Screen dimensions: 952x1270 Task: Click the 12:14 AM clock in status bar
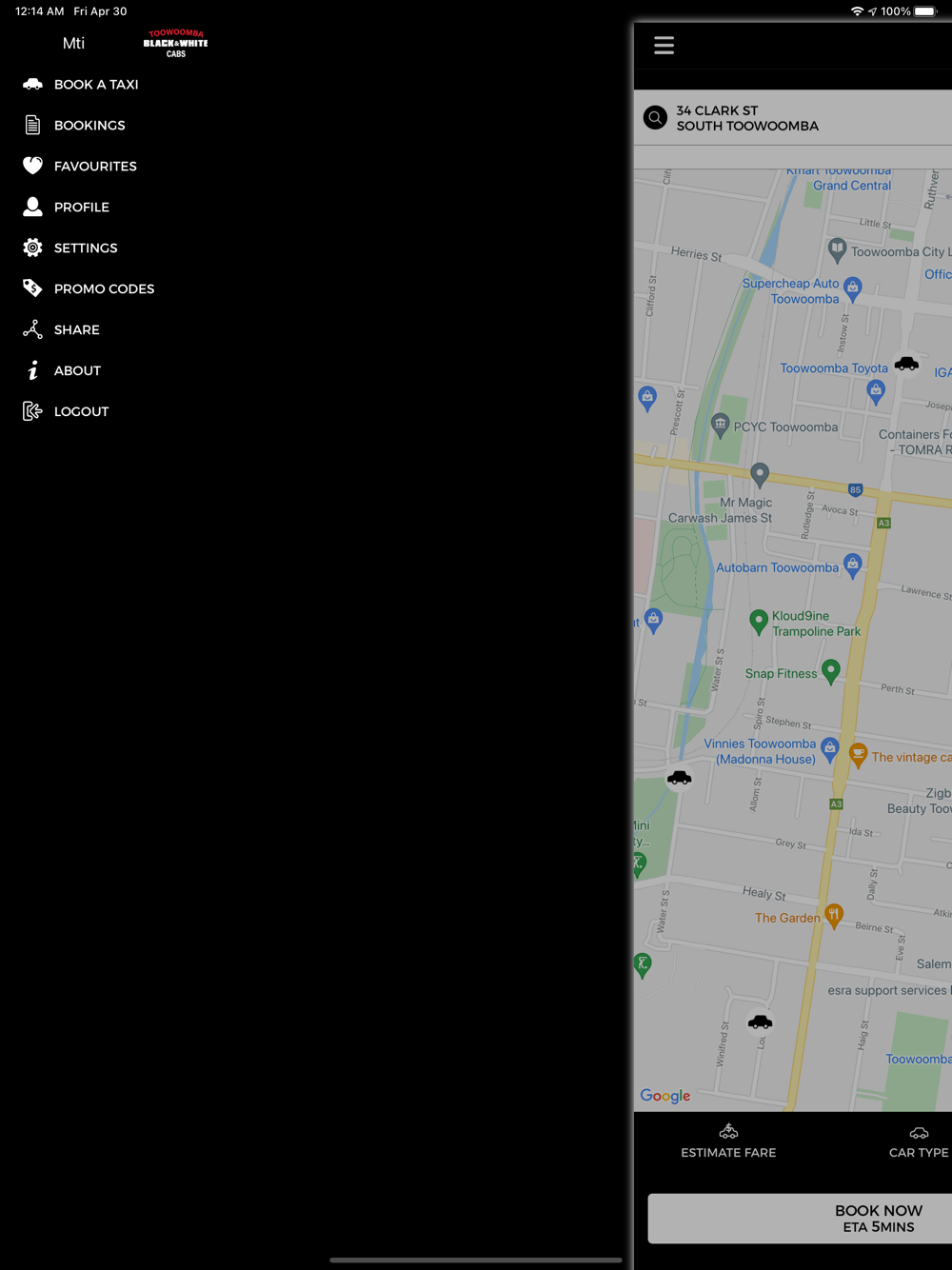40,11
